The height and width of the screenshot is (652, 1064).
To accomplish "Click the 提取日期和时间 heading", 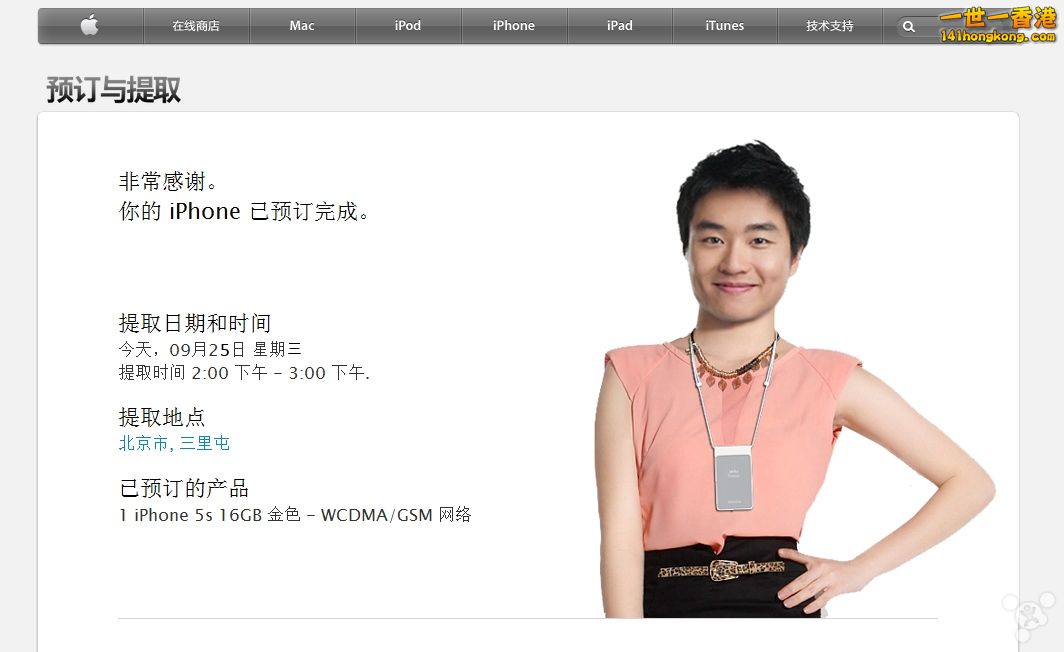I will click(195, 323).
